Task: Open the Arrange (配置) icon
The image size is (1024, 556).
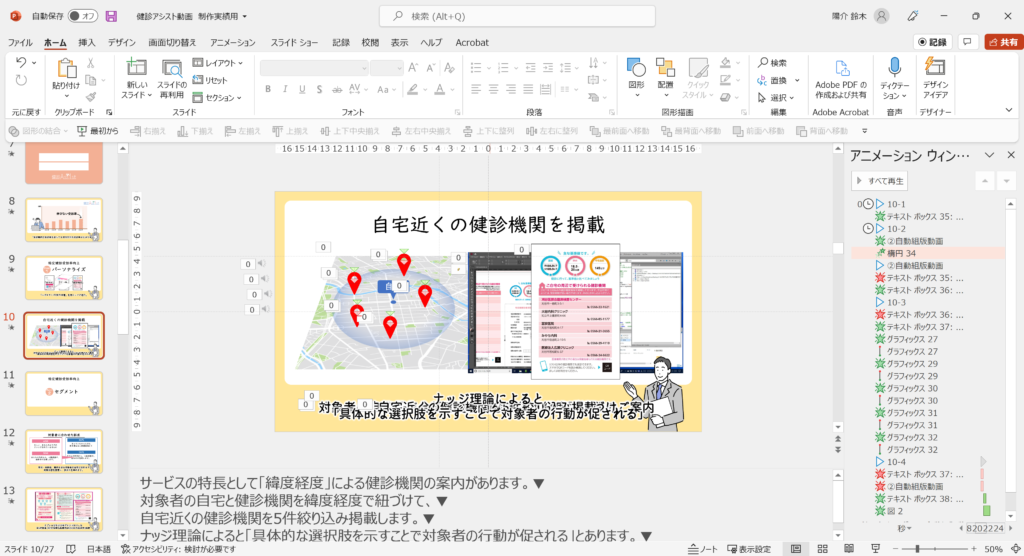Action: pos(666,68)
